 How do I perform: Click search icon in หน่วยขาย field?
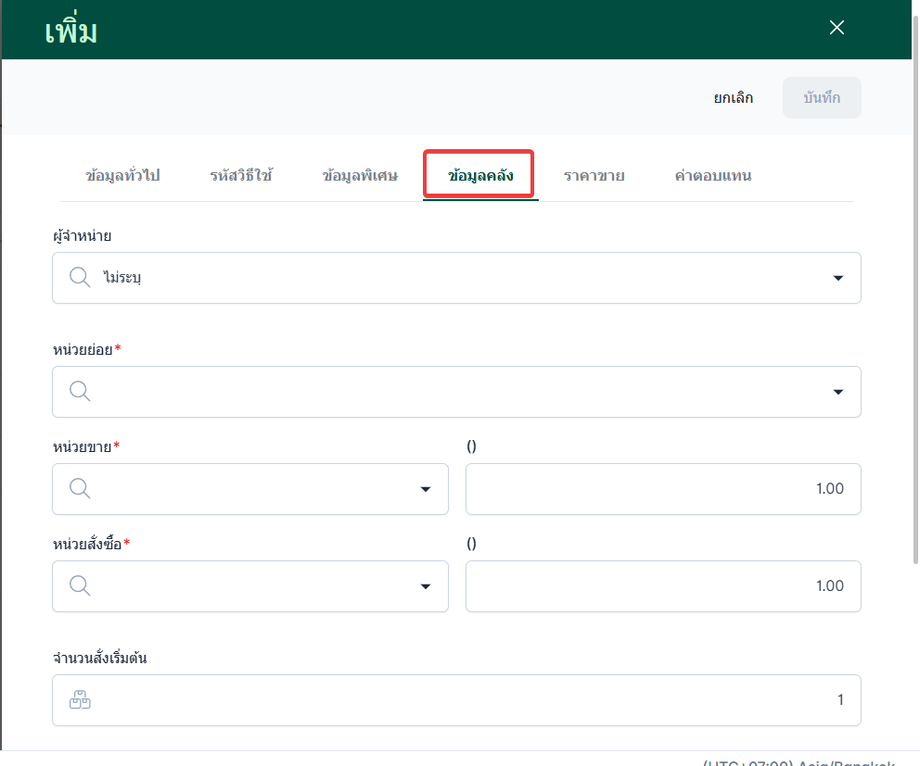pos(80,488)
